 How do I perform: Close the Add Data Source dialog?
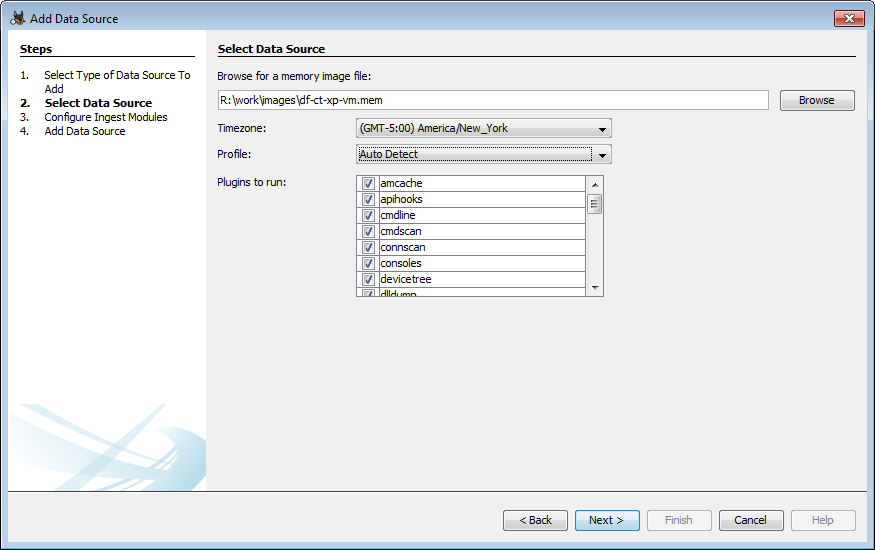(x=849, y=18)
